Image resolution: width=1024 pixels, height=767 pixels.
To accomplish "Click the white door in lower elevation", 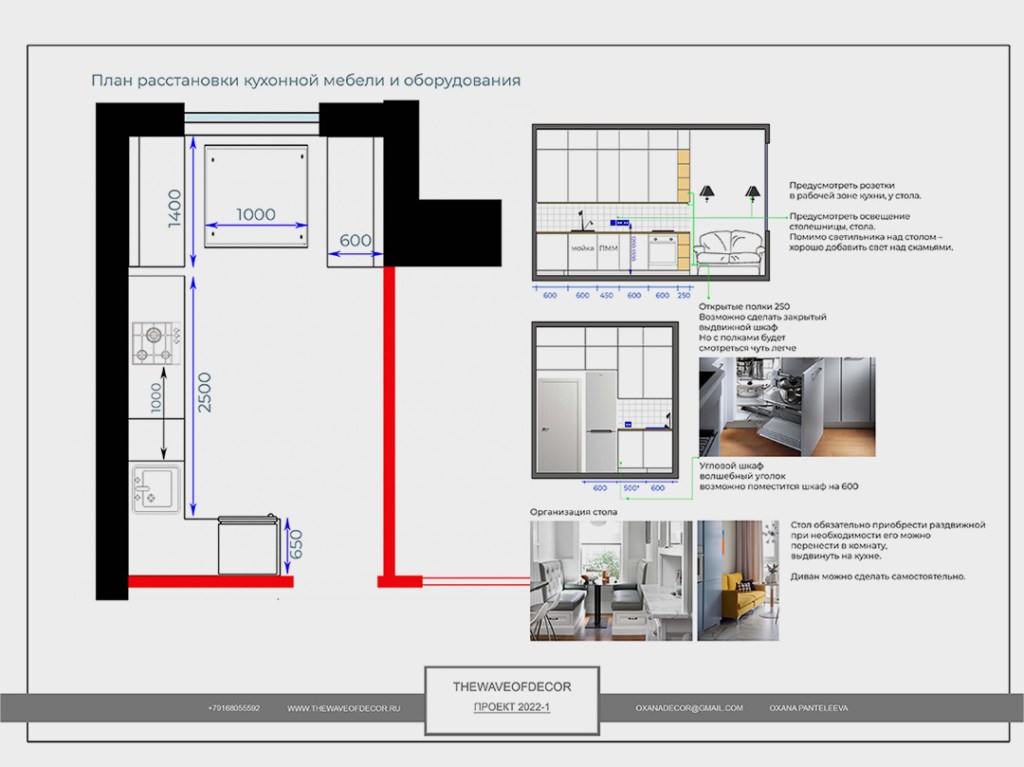I will coord(558,424).
